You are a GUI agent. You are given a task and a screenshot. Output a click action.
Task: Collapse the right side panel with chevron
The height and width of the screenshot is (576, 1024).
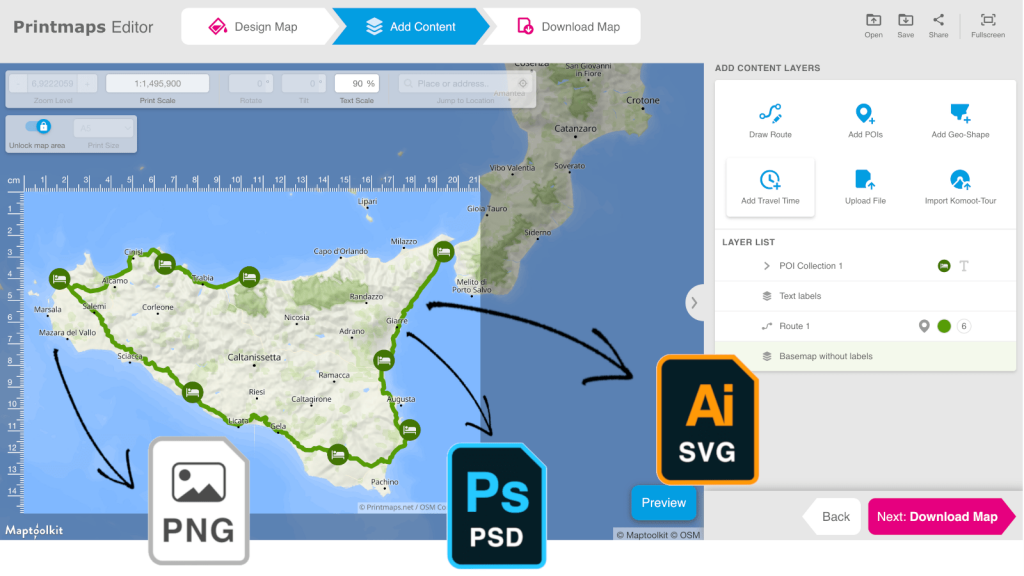pos(694,302)
